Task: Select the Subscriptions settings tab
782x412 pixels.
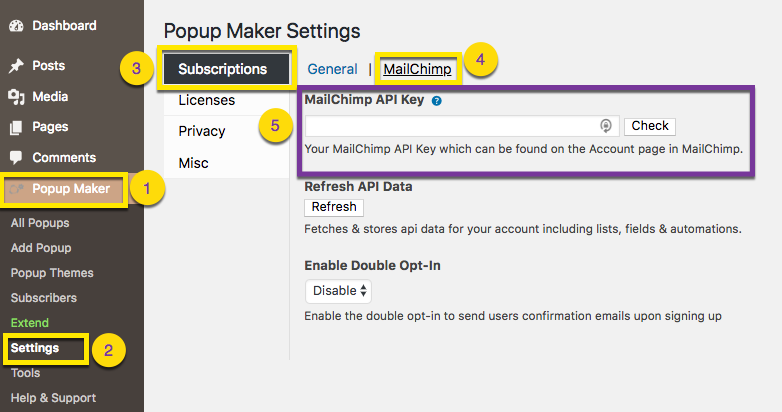Action: [x=226, y=69]
